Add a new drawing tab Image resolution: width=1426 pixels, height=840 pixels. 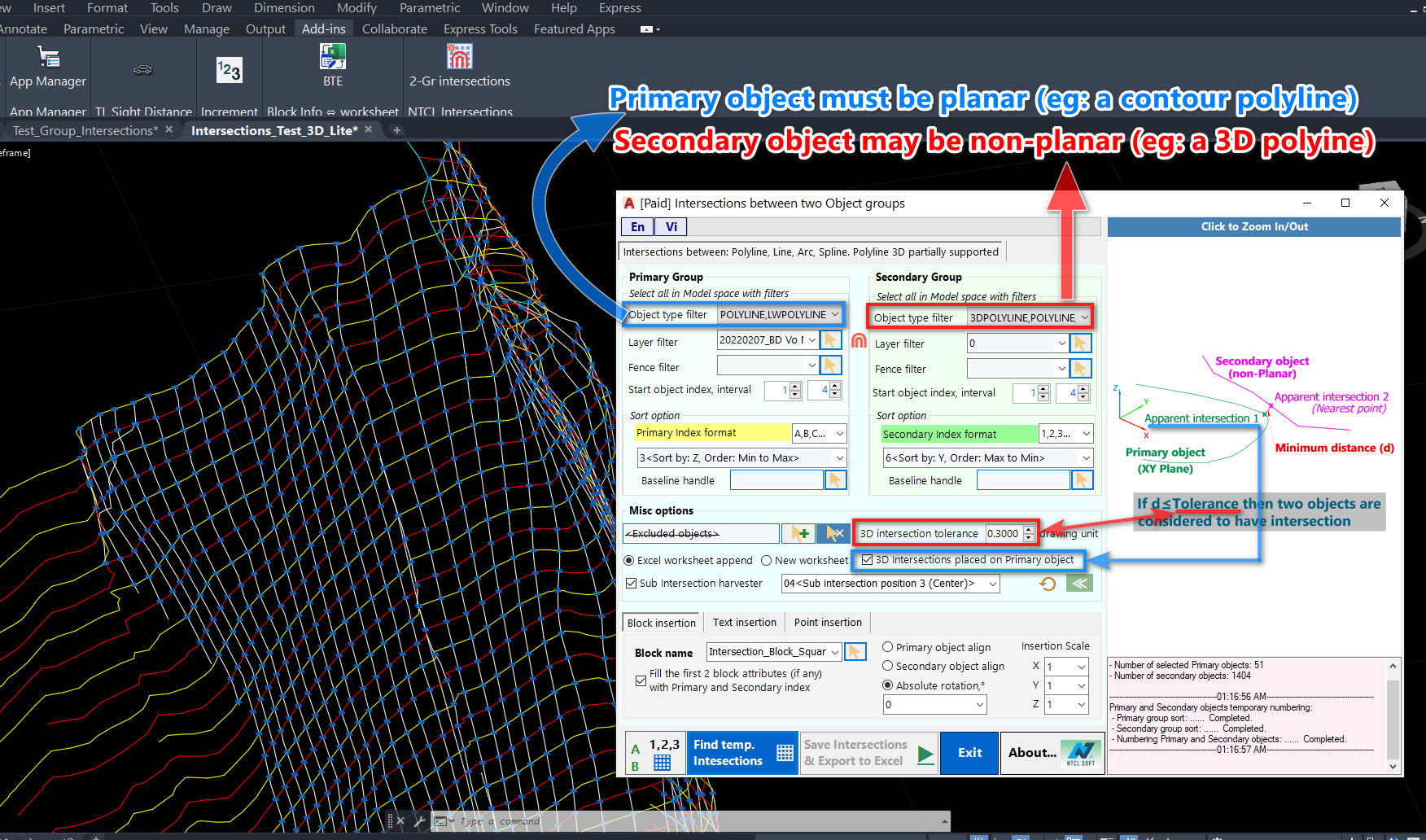(397, 130)
